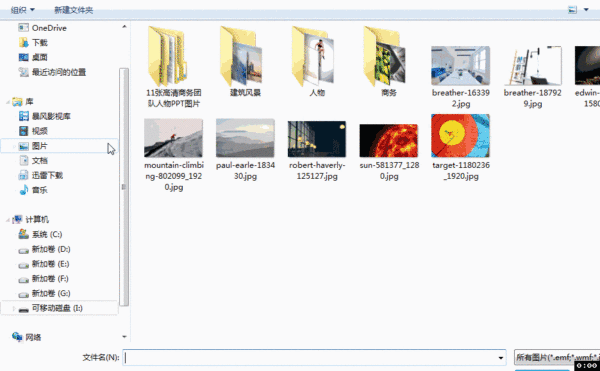Change view using the view mode icon

click(x=572, y=10)
